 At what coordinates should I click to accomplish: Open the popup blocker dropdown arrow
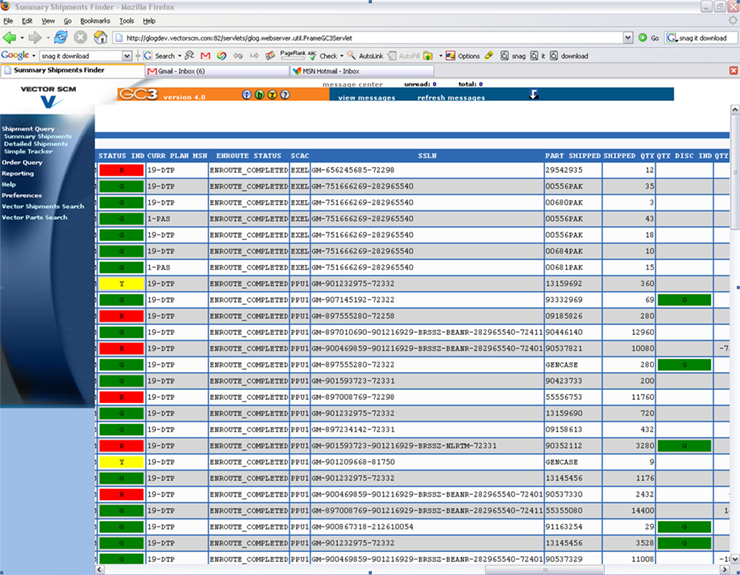pos(440,56)
